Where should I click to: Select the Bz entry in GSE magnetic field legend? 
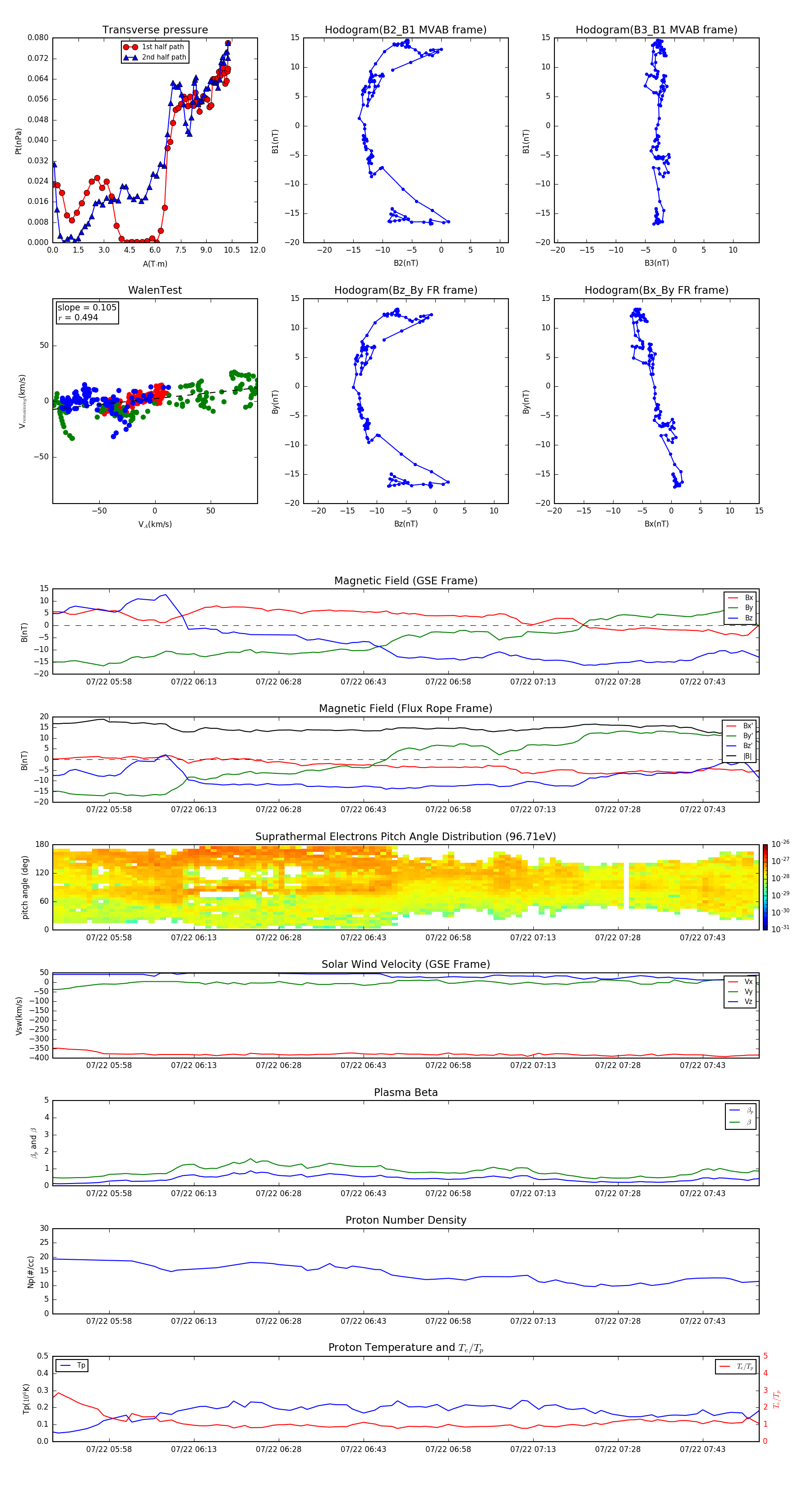[740, 618]
